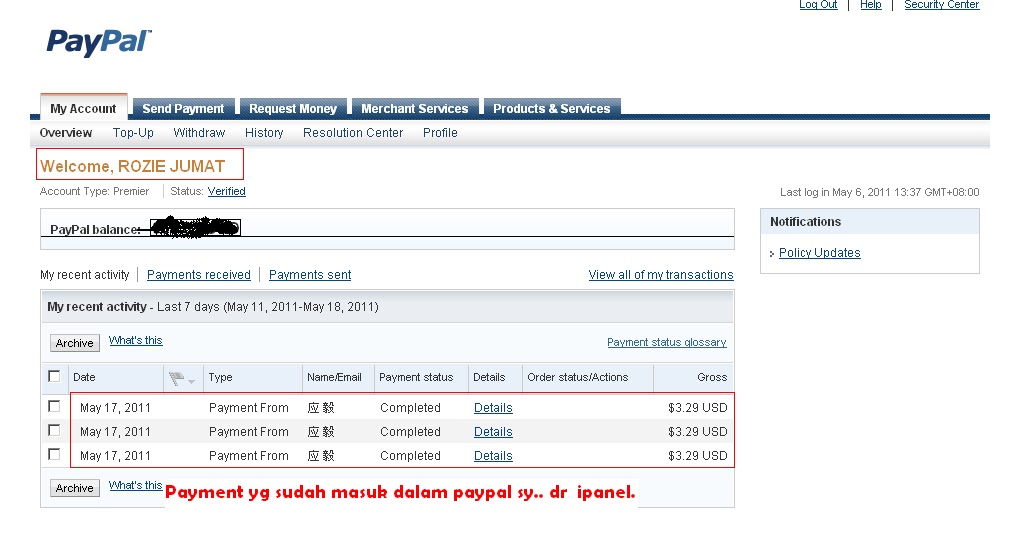Click the Order status/Actions column header
This screenshot has width=1027, height=533.
pos(578,377)
